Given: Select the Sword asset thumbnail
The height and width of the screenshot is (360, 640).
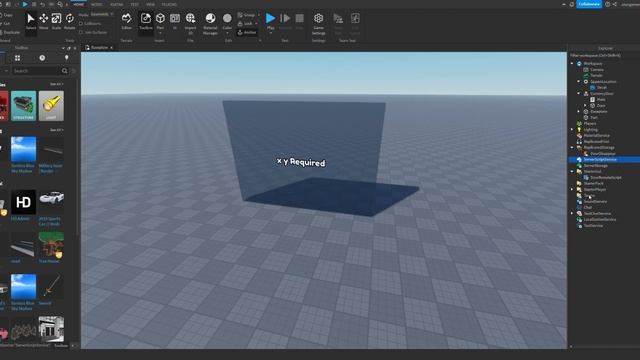Looking at the screenshot, I should [51, 287].
